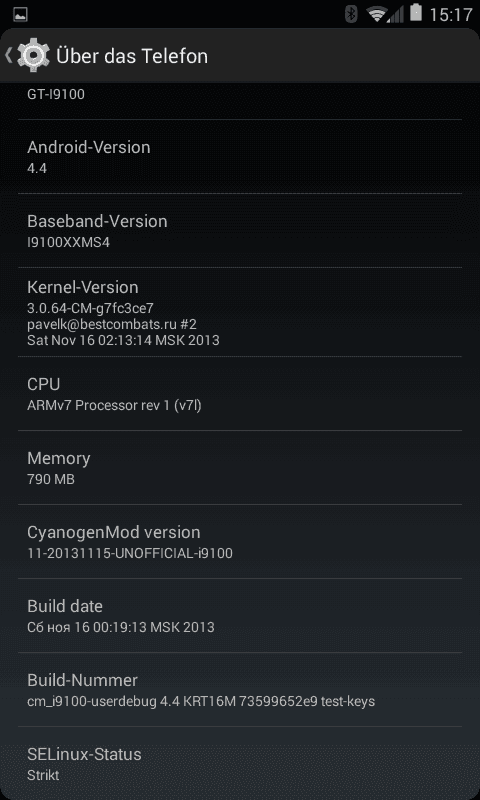Select the SELinux-Status Strikt entry
480x800 pixels.
coord(240,763)
